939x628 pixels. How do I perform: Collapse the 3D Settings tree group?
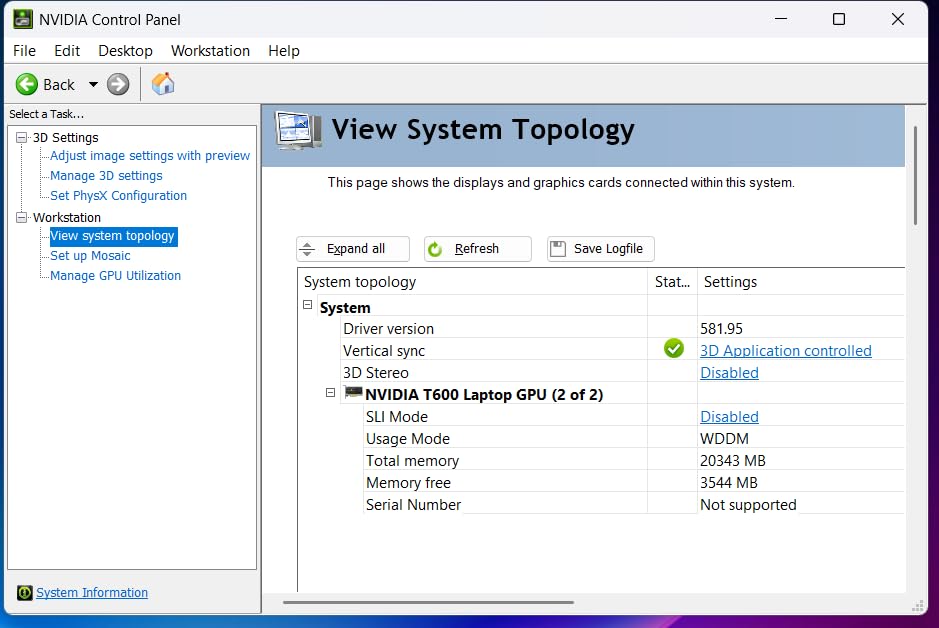click(22, 137)
